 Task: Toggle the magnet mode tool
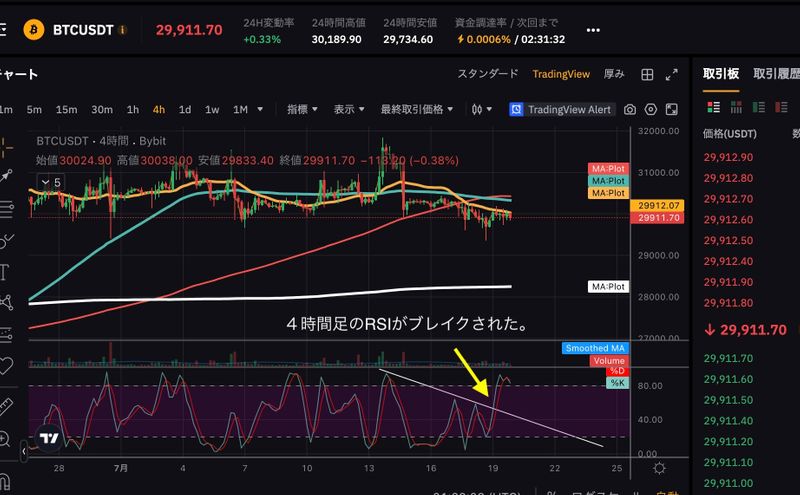coord(4,481)
